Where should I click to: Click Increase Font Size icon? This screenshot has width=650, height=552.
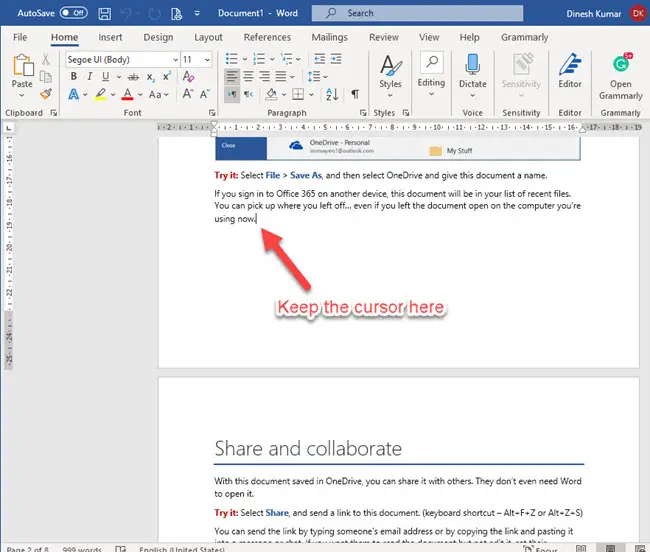tap(187, 94)
